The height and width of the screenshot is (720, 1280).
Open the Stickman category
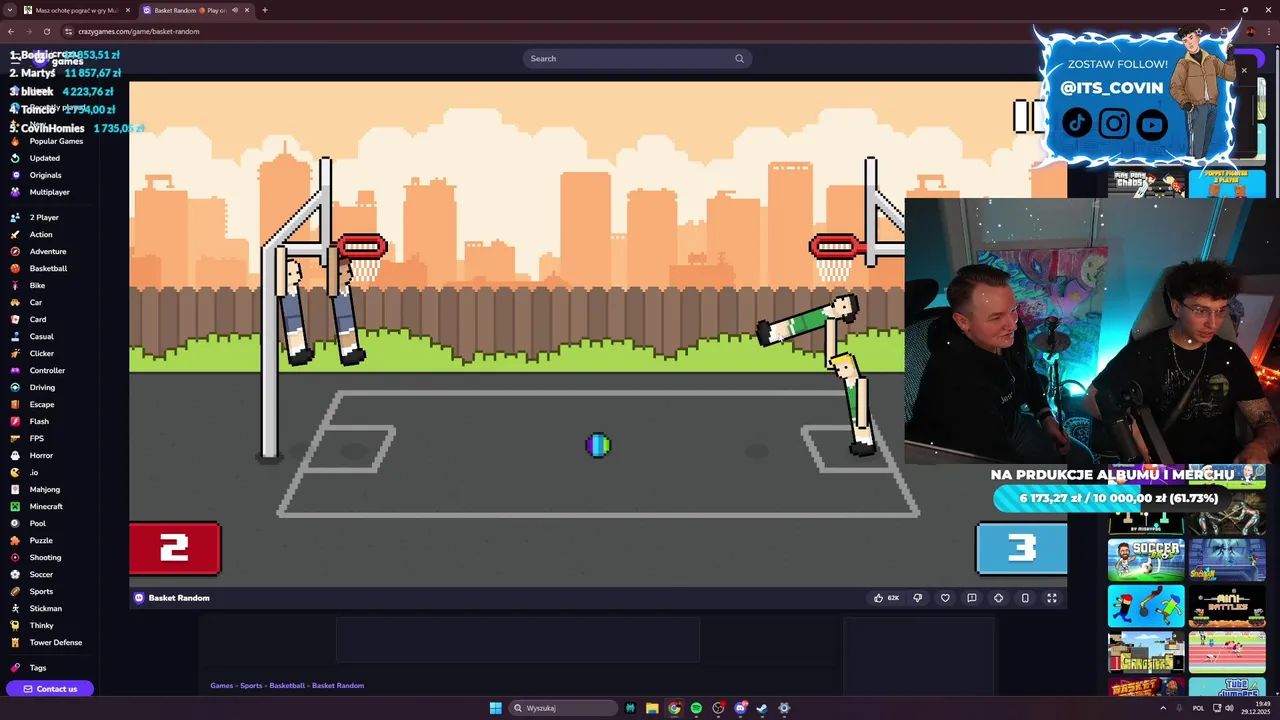click(x=46, y=608)
